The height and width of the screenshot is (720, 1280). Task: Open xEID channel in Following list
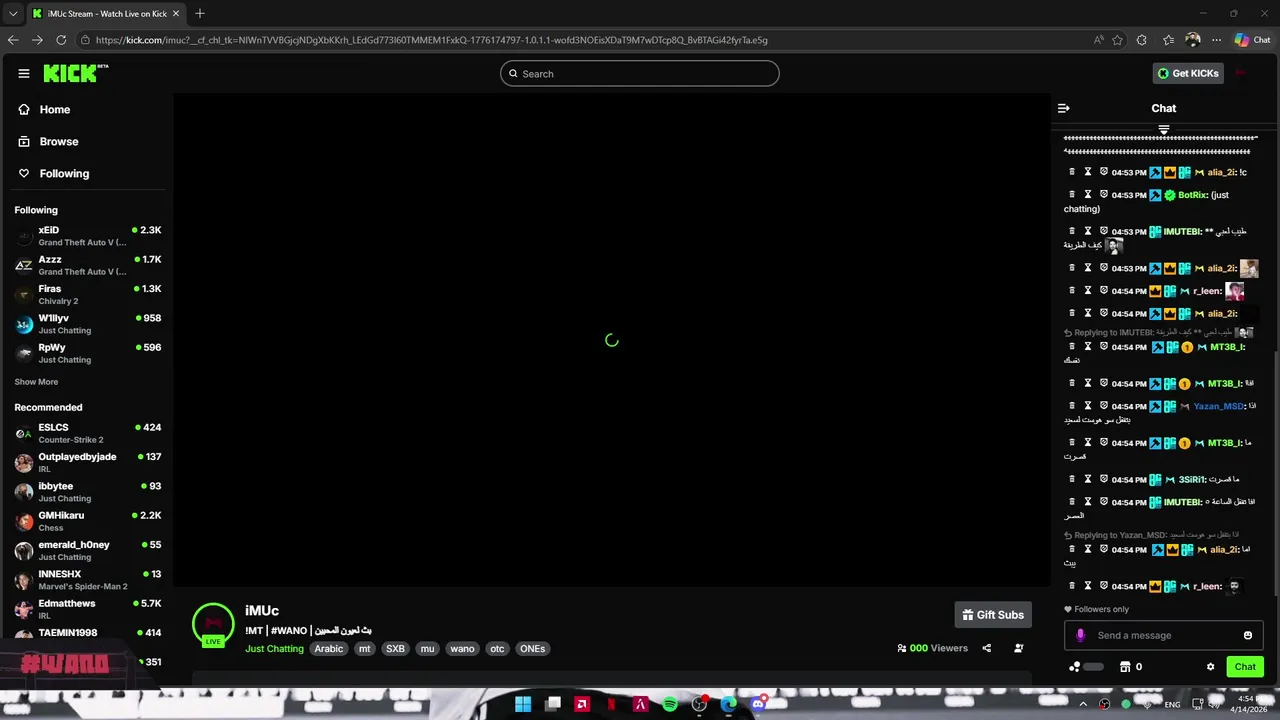88,236
